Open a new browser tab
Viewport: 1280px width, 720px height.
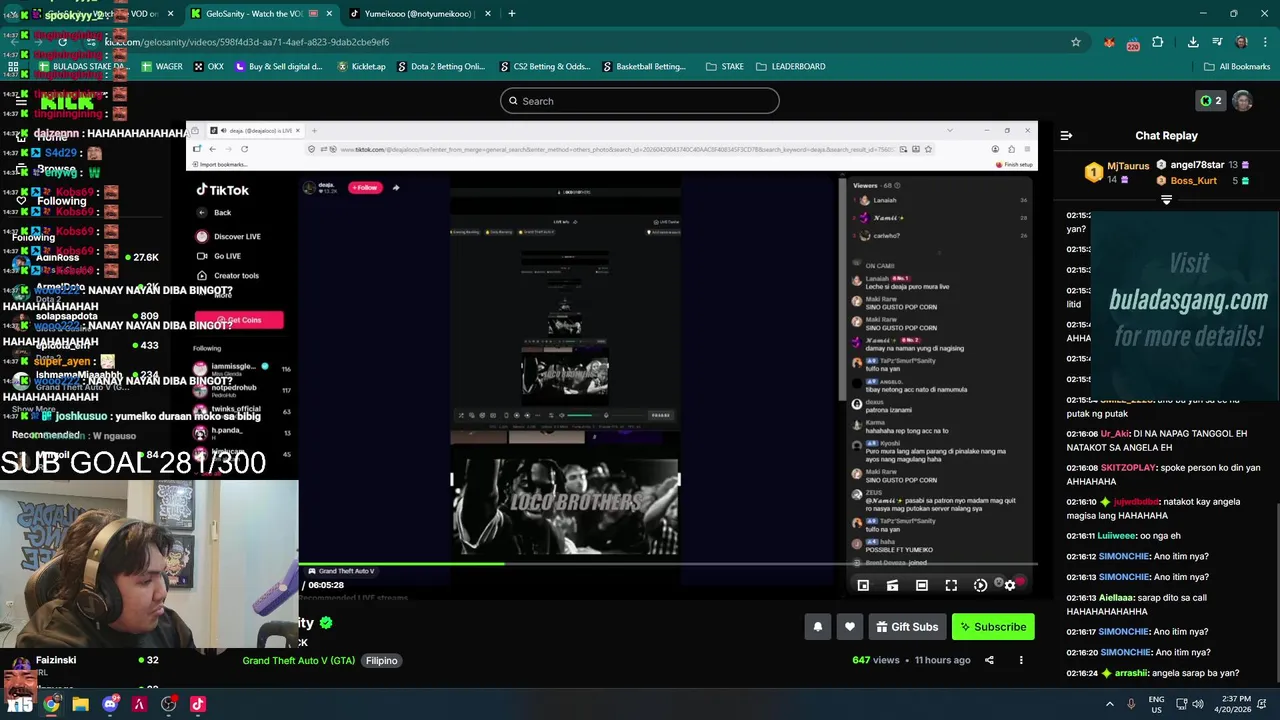click(512, 14)
